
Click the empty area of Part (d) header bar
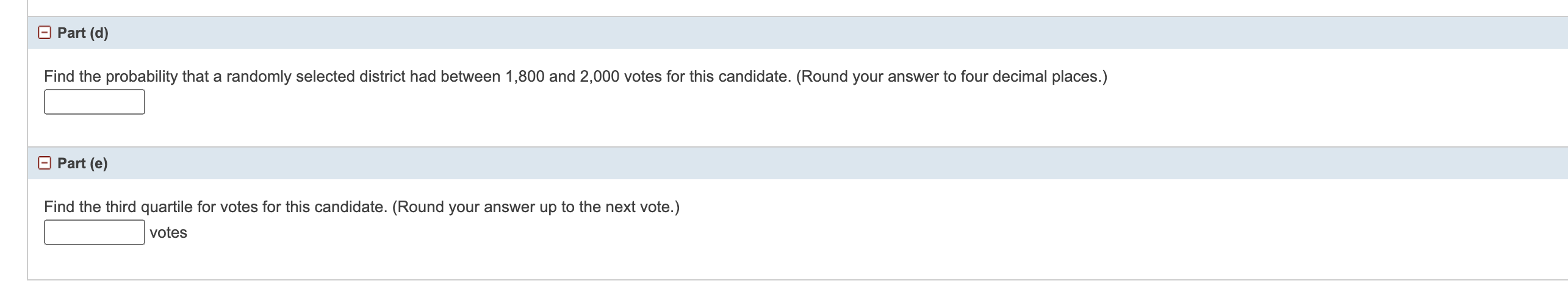[x=793, y=33]
